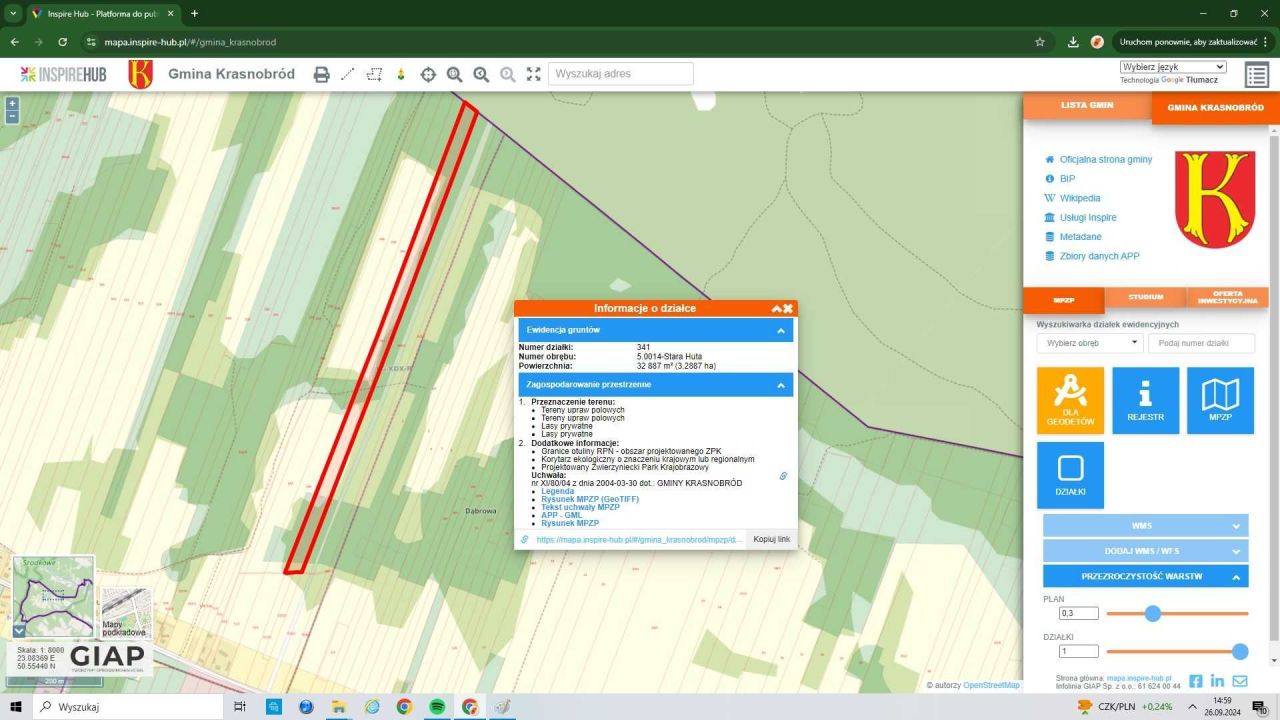Viewport: 1280px width, 720px height.
Task: Switch to the LISTA GMIN tab
Action: [x=1087, y=105]
